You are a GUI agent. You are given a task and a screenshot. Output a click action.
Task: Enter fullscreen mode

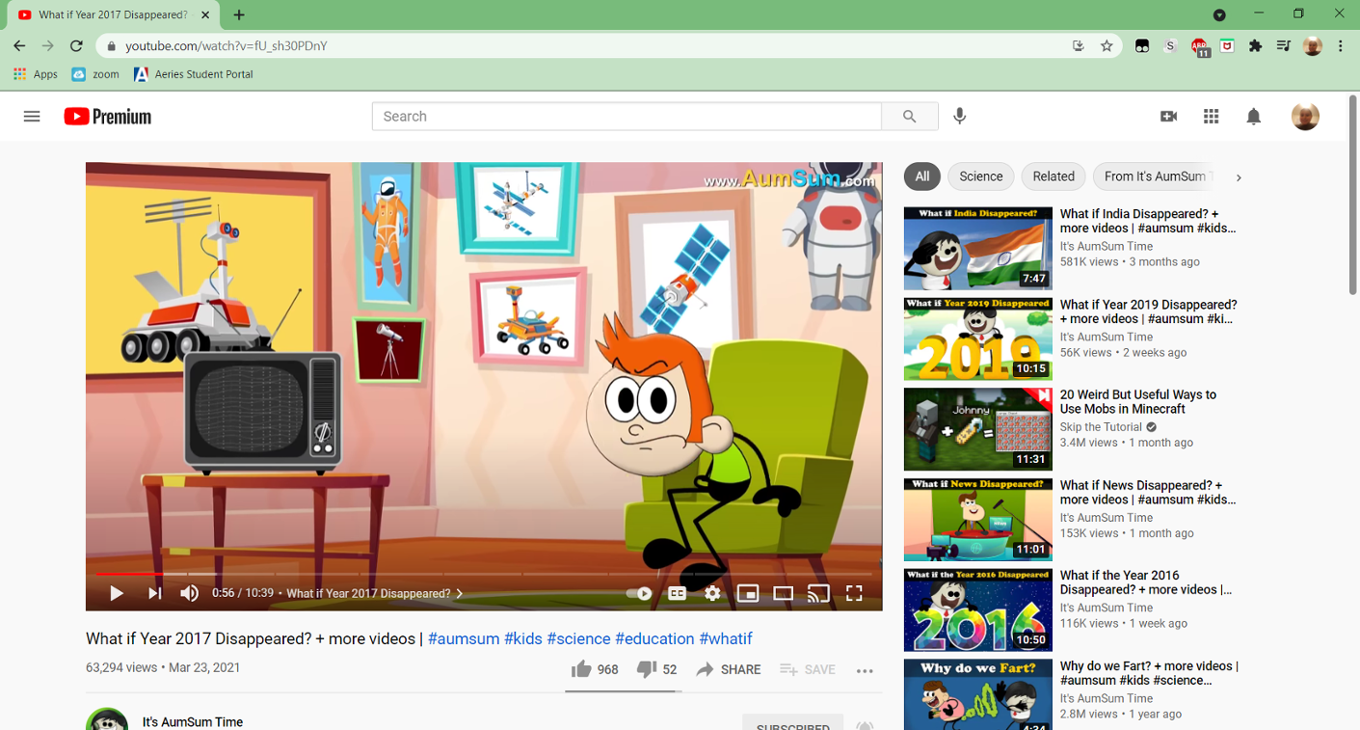pos(854,593)
